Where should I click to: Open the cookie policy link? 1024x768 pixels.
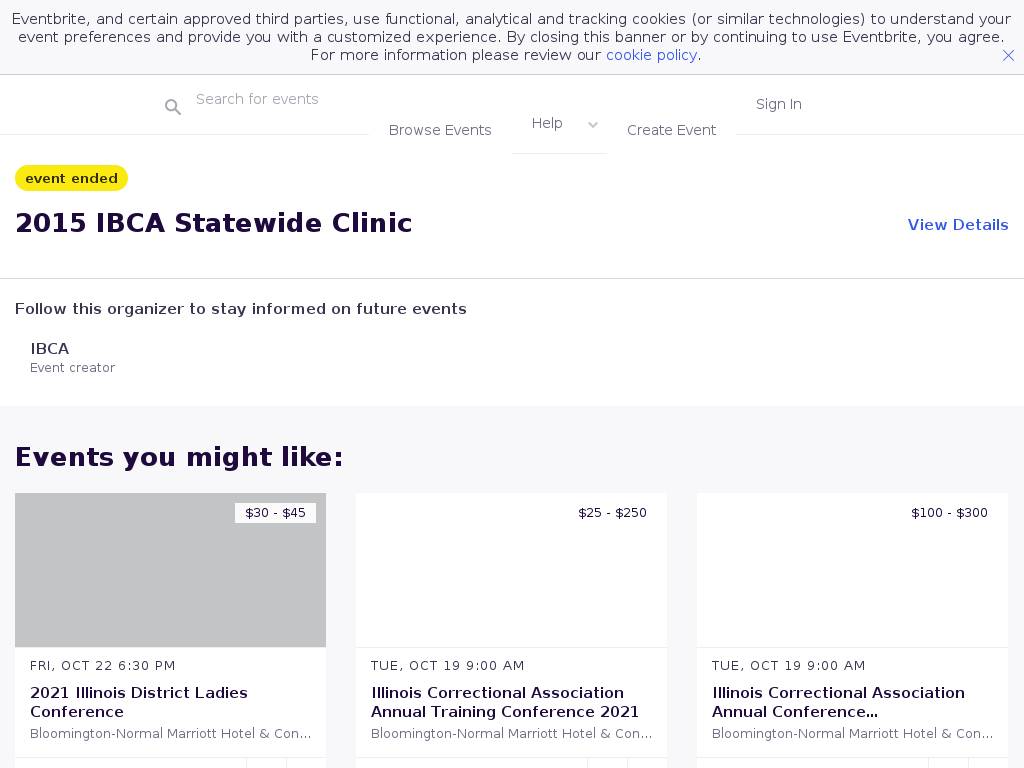651,55
